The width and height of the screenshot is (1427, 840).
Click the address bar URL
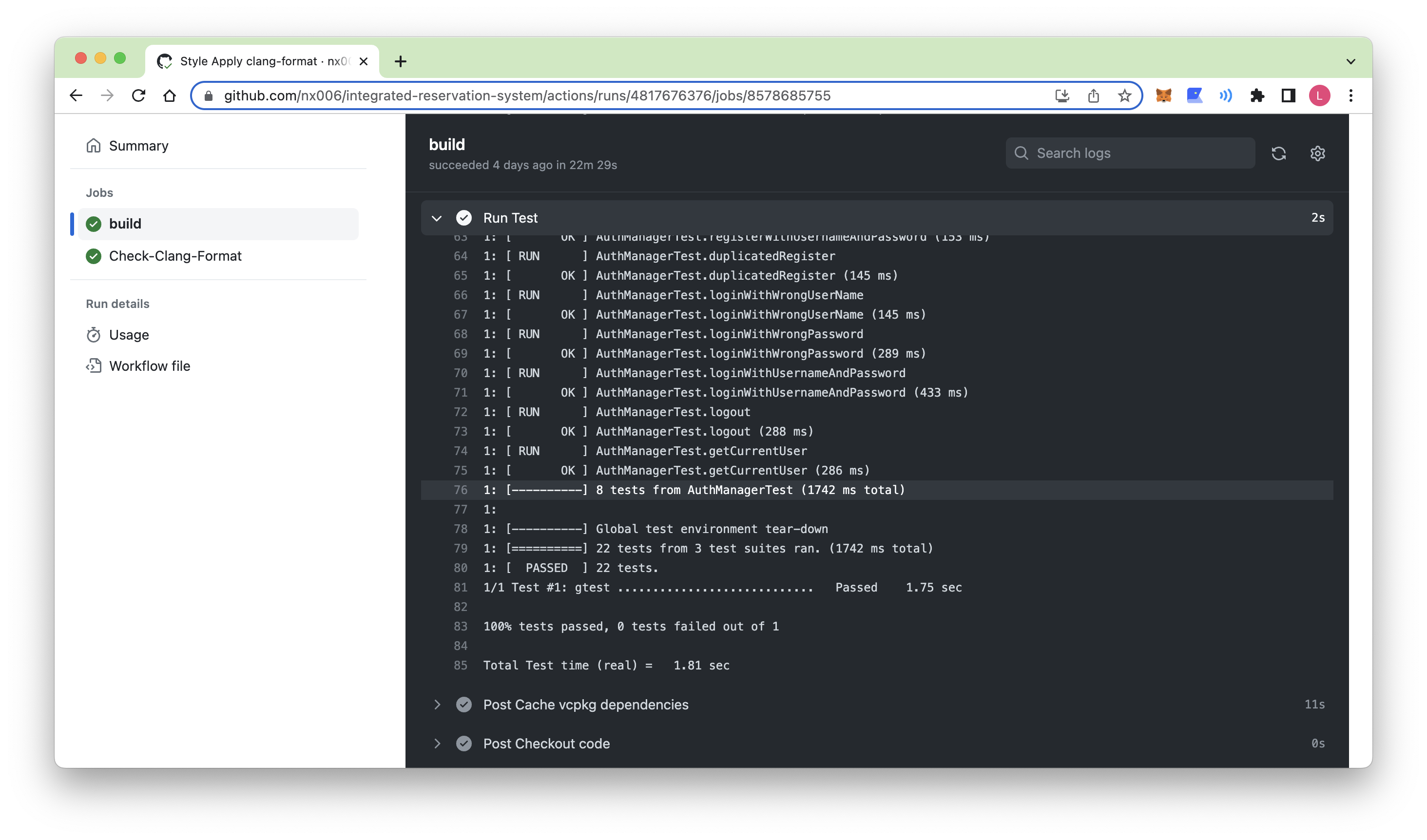(527, 95)
